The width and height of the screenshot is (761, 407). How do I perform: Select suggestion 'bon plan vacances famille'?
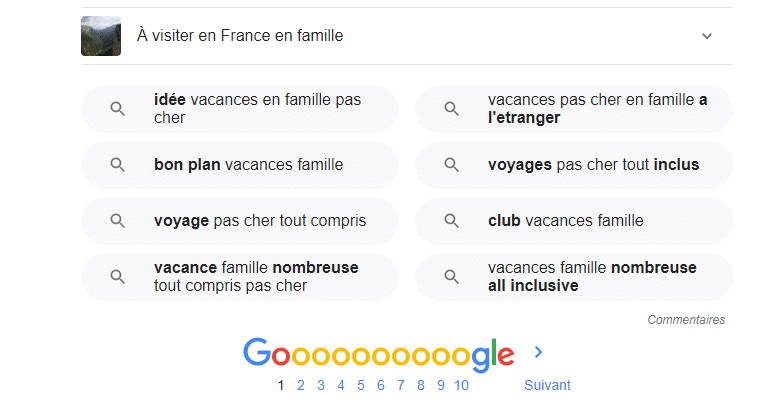240,165
